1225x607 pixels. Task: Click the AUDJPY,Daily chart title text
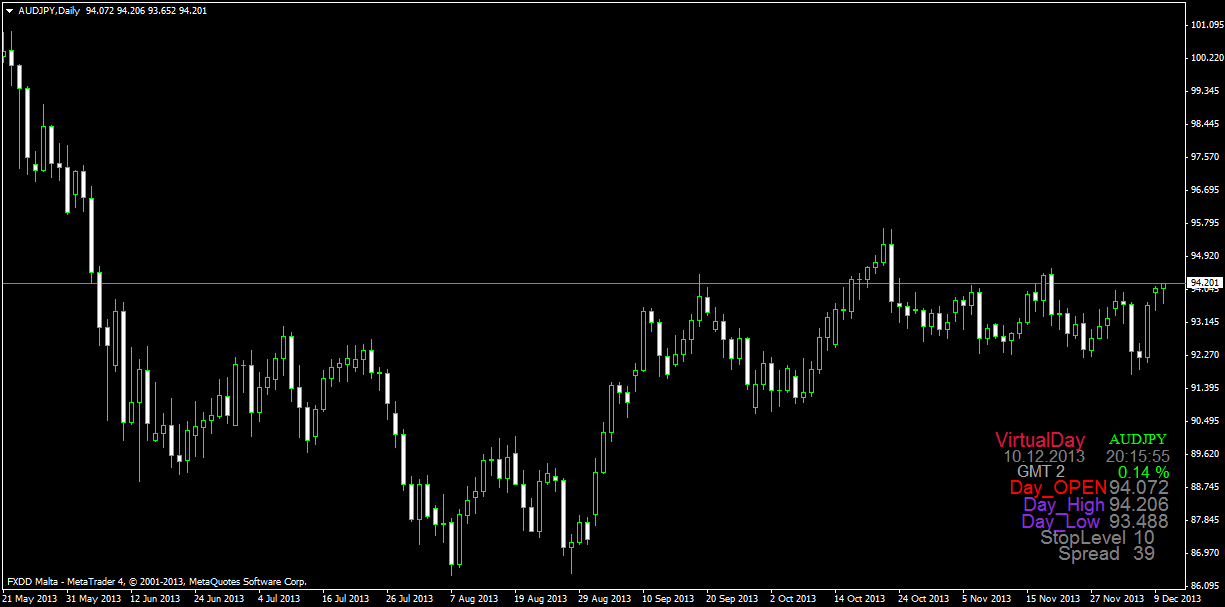[50, 10]
